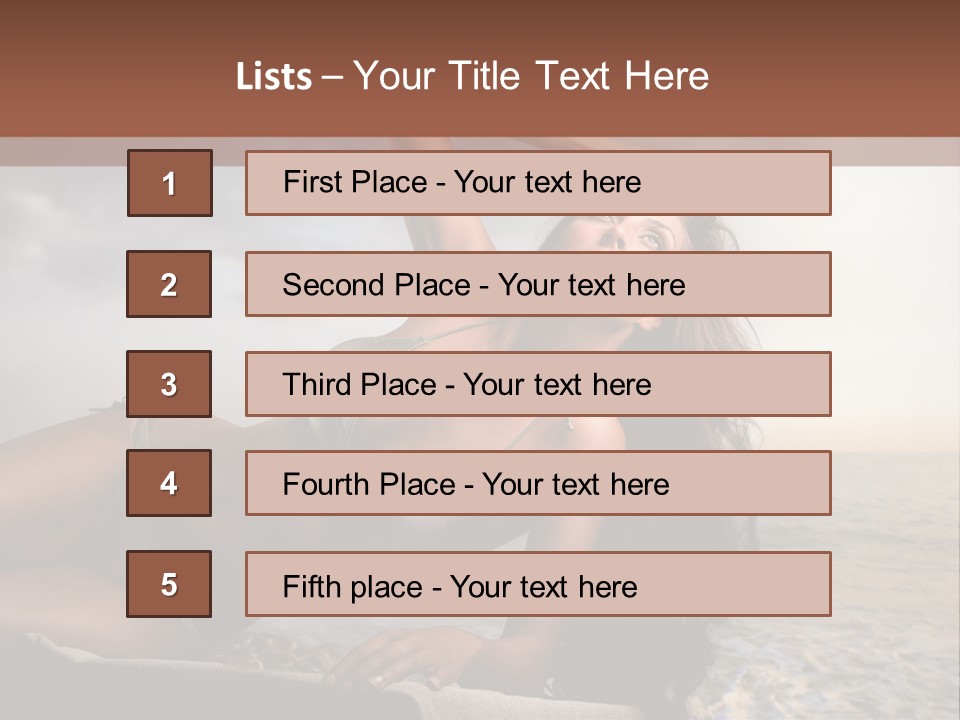Click the word 'First' in first bar
This screenshot has width=960, height=720.
[x=311, y=182]
